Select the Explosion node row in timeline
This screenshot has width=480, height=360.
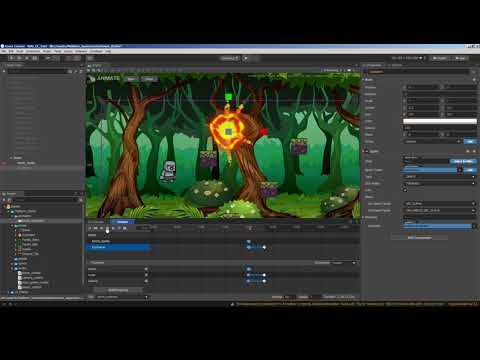(x=119, y=247)
